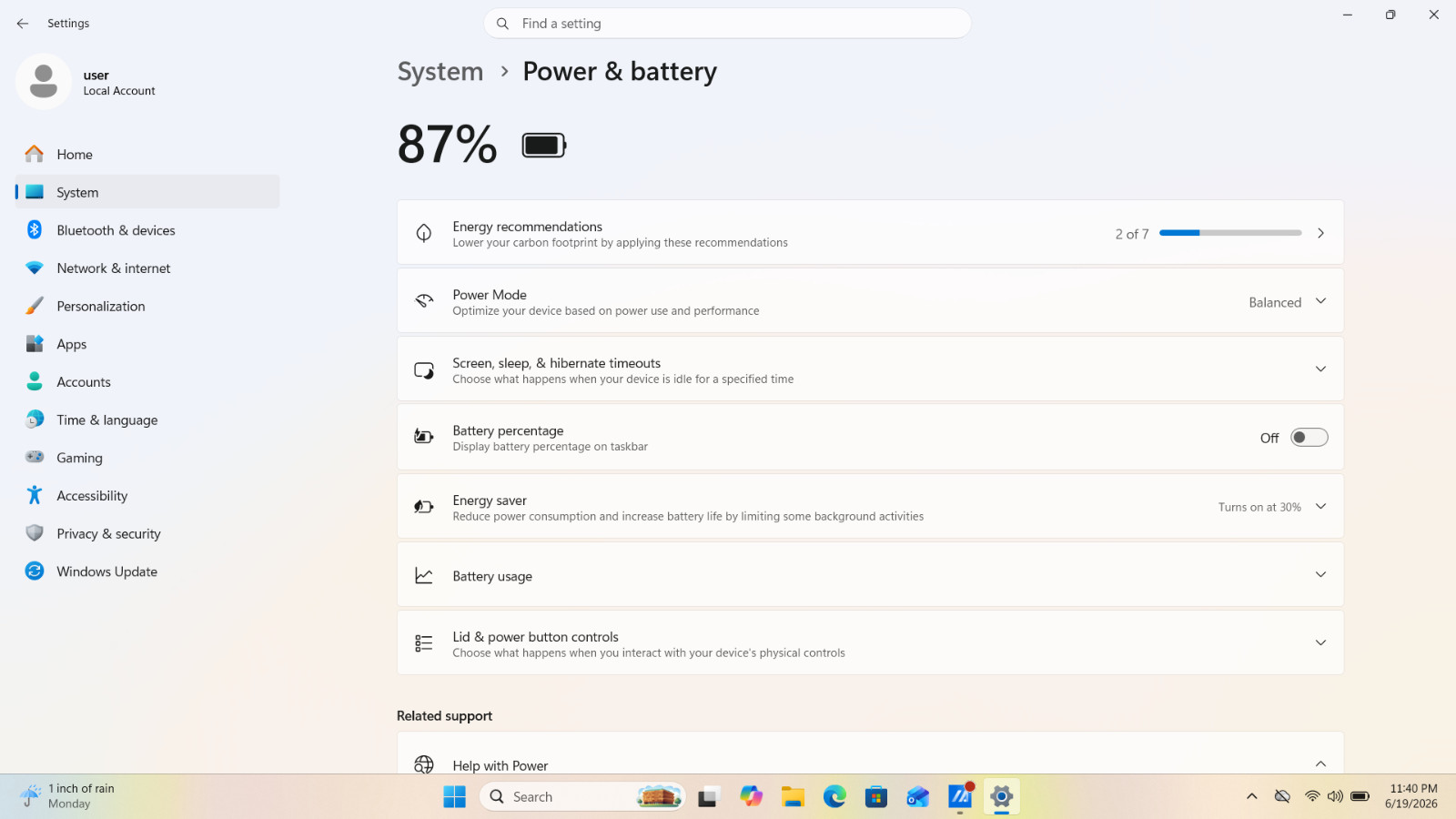Open Energy recommendations chevron arrow

[1320, 233]
